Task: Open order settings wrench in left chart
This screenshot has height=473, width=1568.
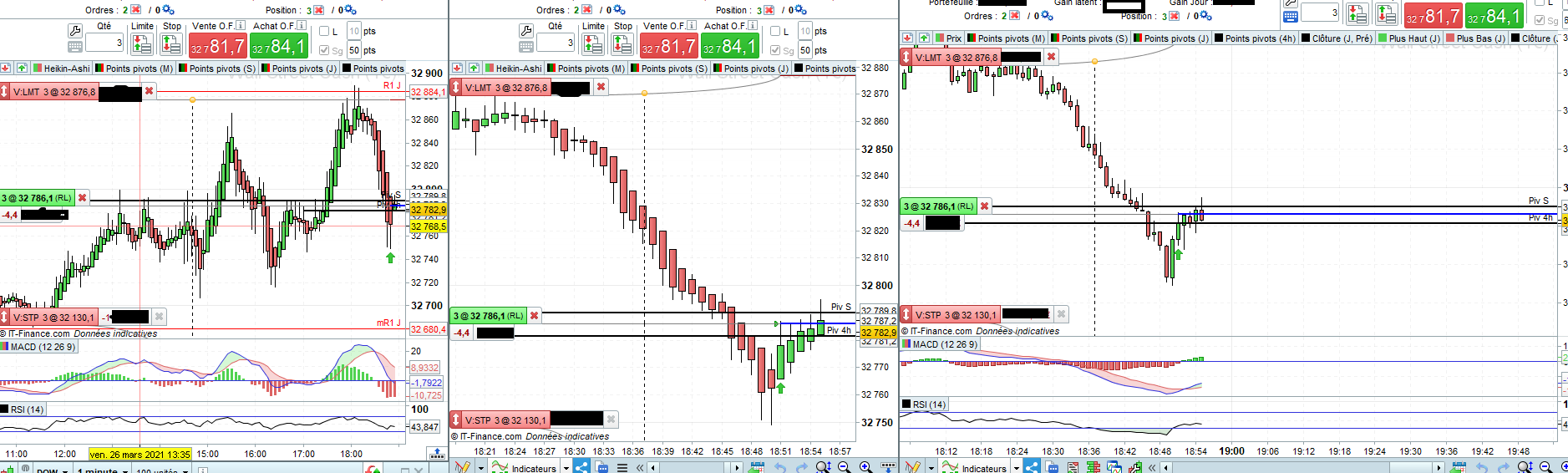Action: pos(74,31)
